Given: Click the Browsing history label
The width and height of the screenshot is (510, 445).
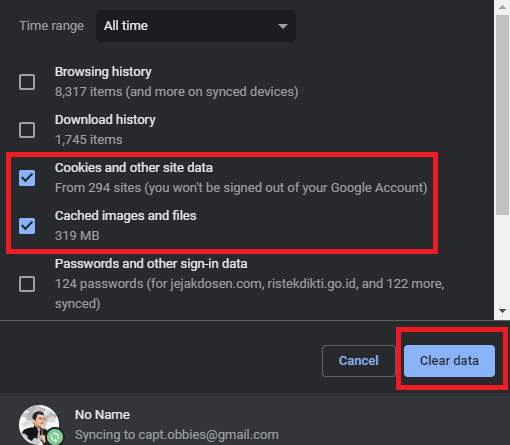Looking at the screenshot, I should (x=103, y=72).
